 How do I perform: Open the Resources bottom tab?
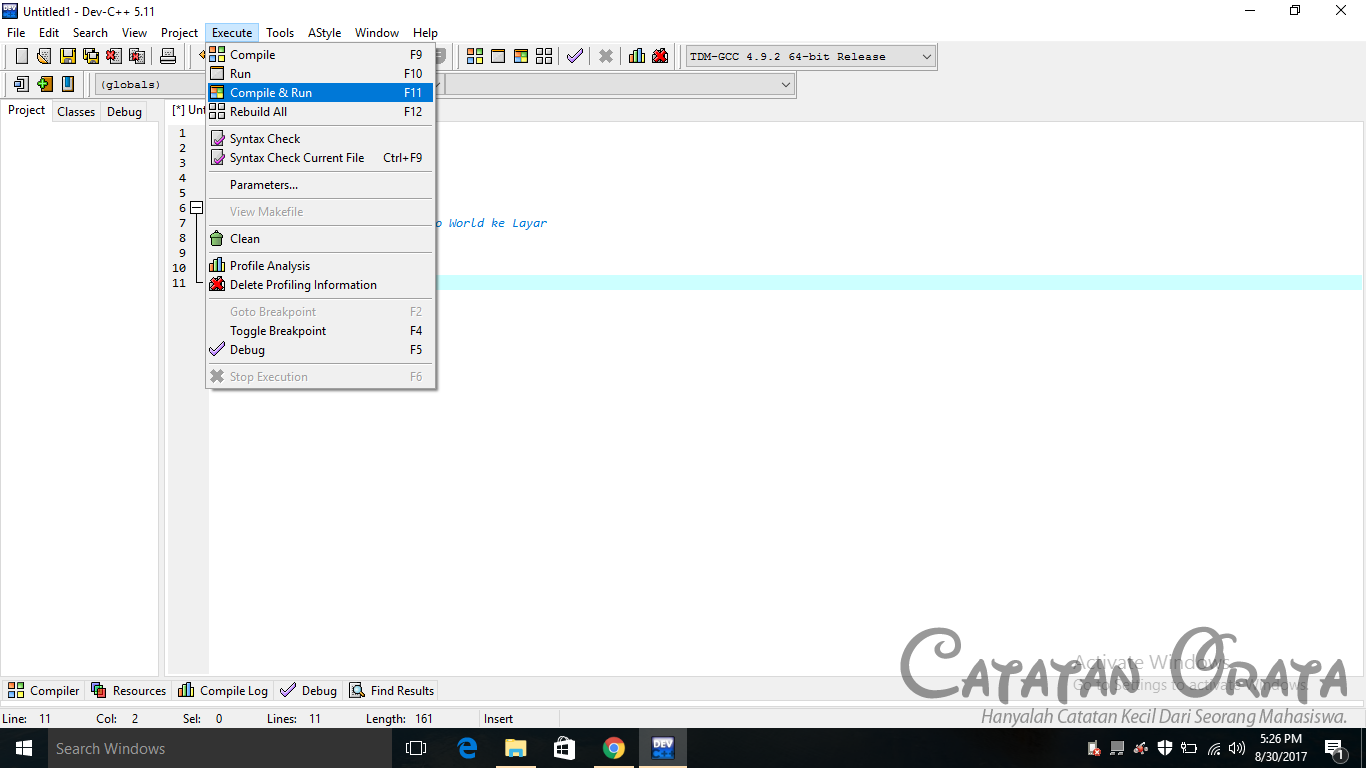129,691
